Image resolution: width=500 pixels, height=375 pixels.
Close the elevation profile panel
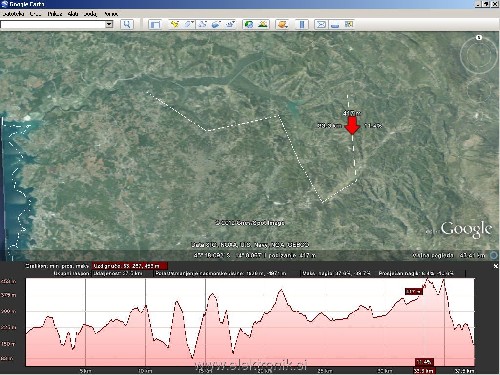coord(495,266)
